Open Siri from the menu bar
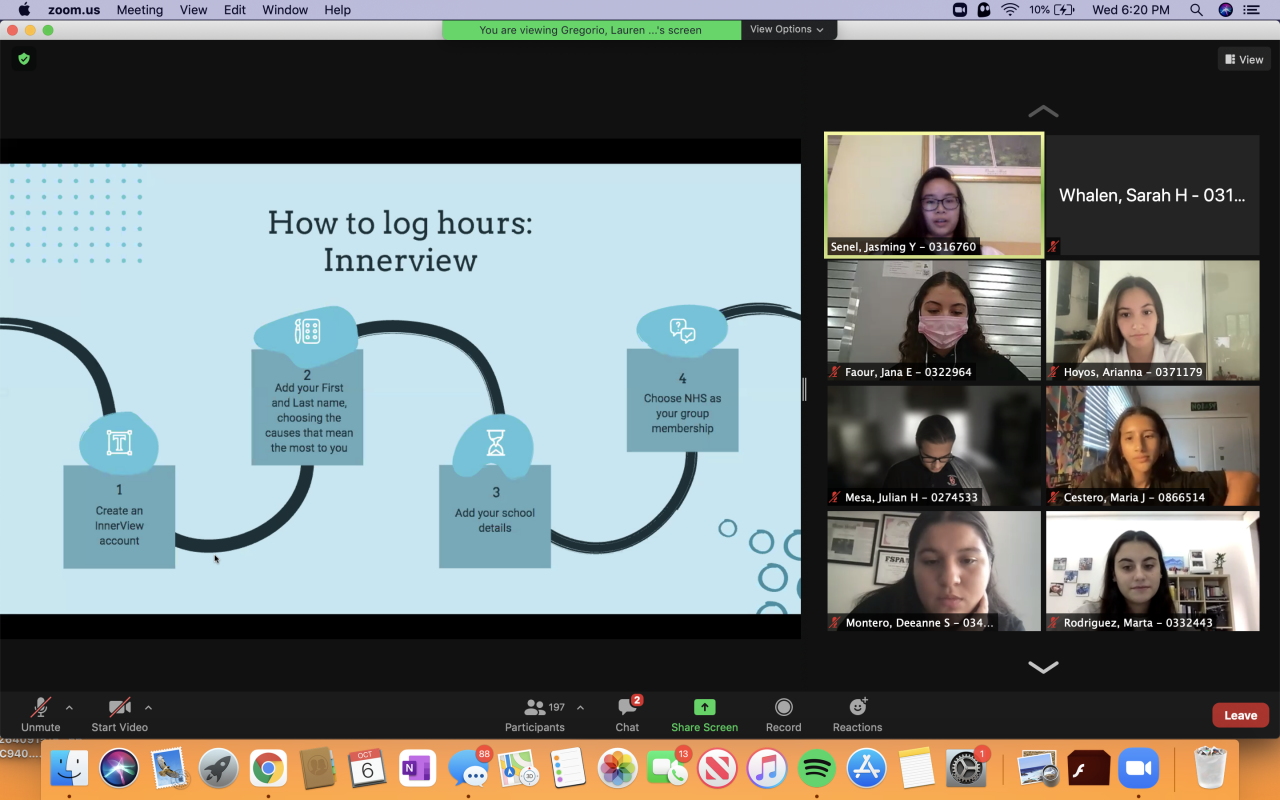 (x=1225, y=10)
